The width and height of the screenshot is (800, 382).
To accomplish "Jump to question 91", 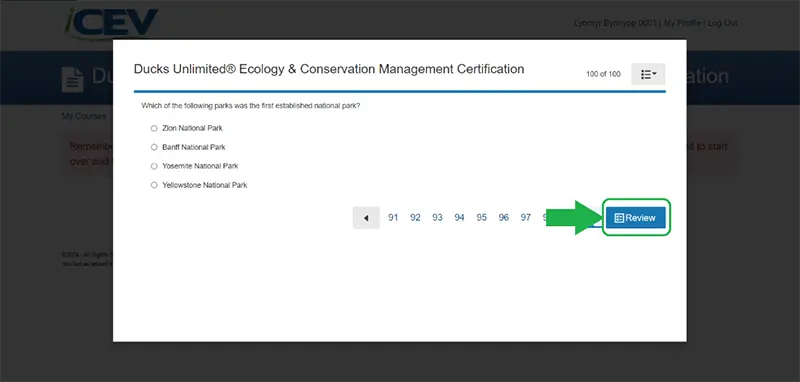I will (x=393, y=218).
